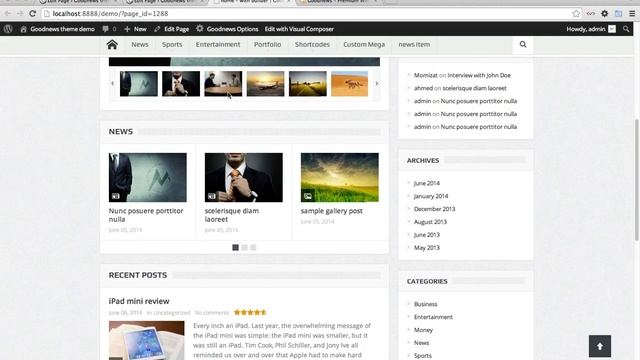The image size is (640, 360).
Task: Select the orange desert carousel thumbnail
Action: pyautogui.click(x=350, y=84)
